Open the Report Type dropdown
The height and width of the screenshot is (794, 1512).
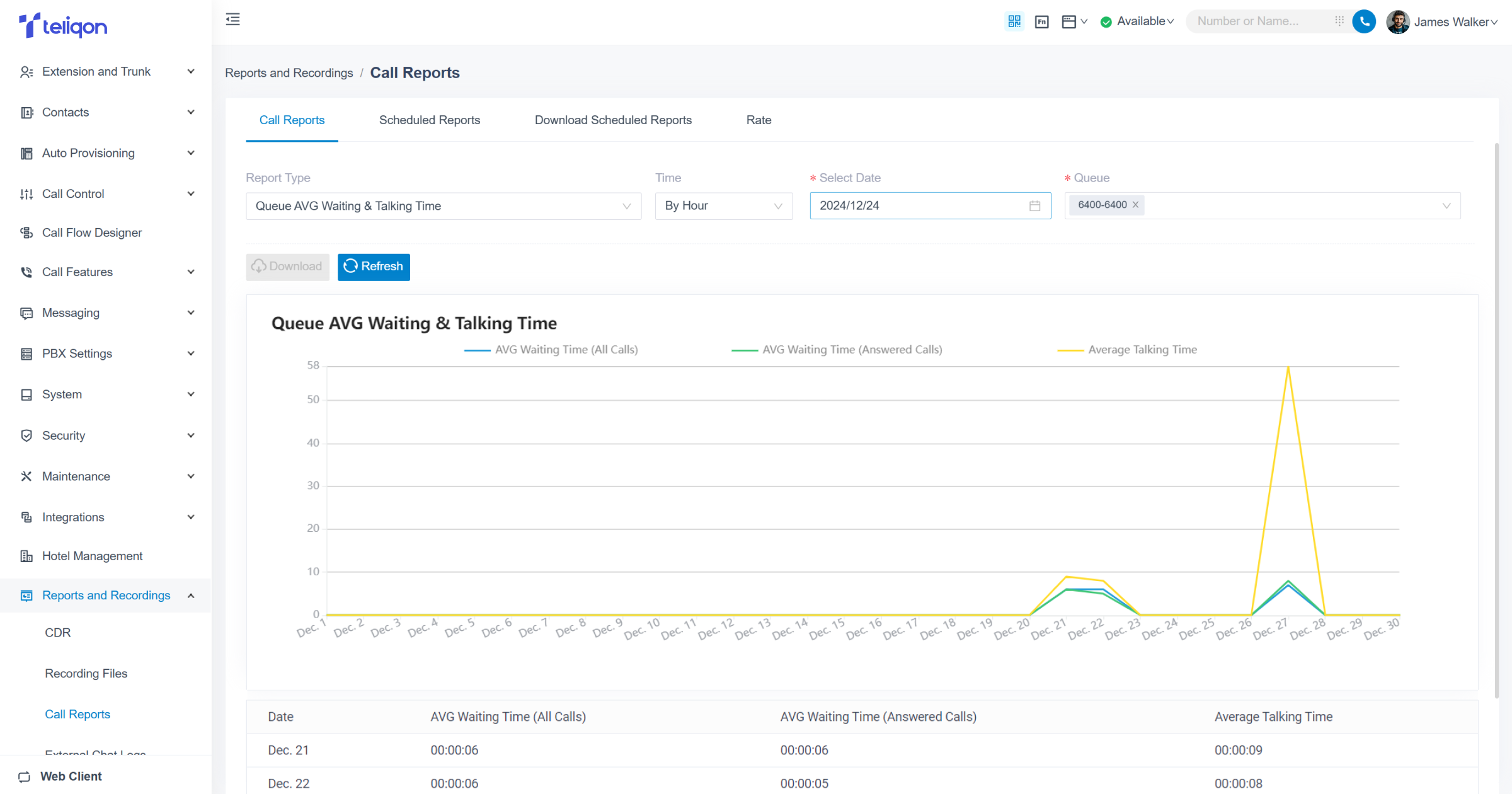(443, 206)
